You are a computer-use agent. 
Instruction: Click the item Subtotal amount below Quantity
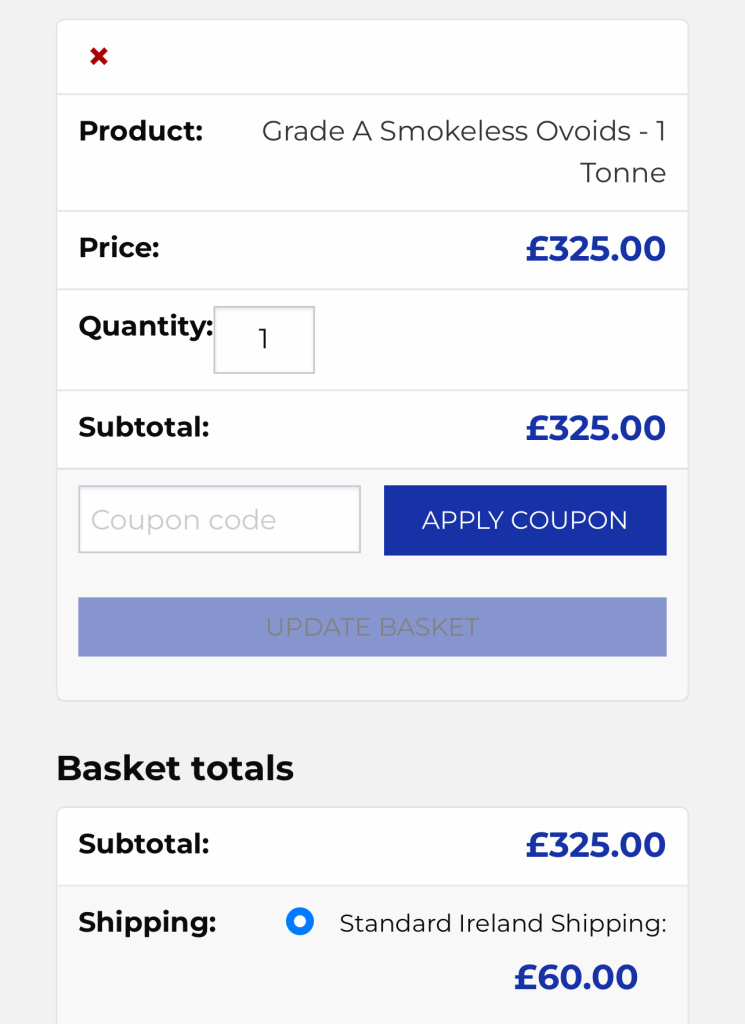[595, 428]
